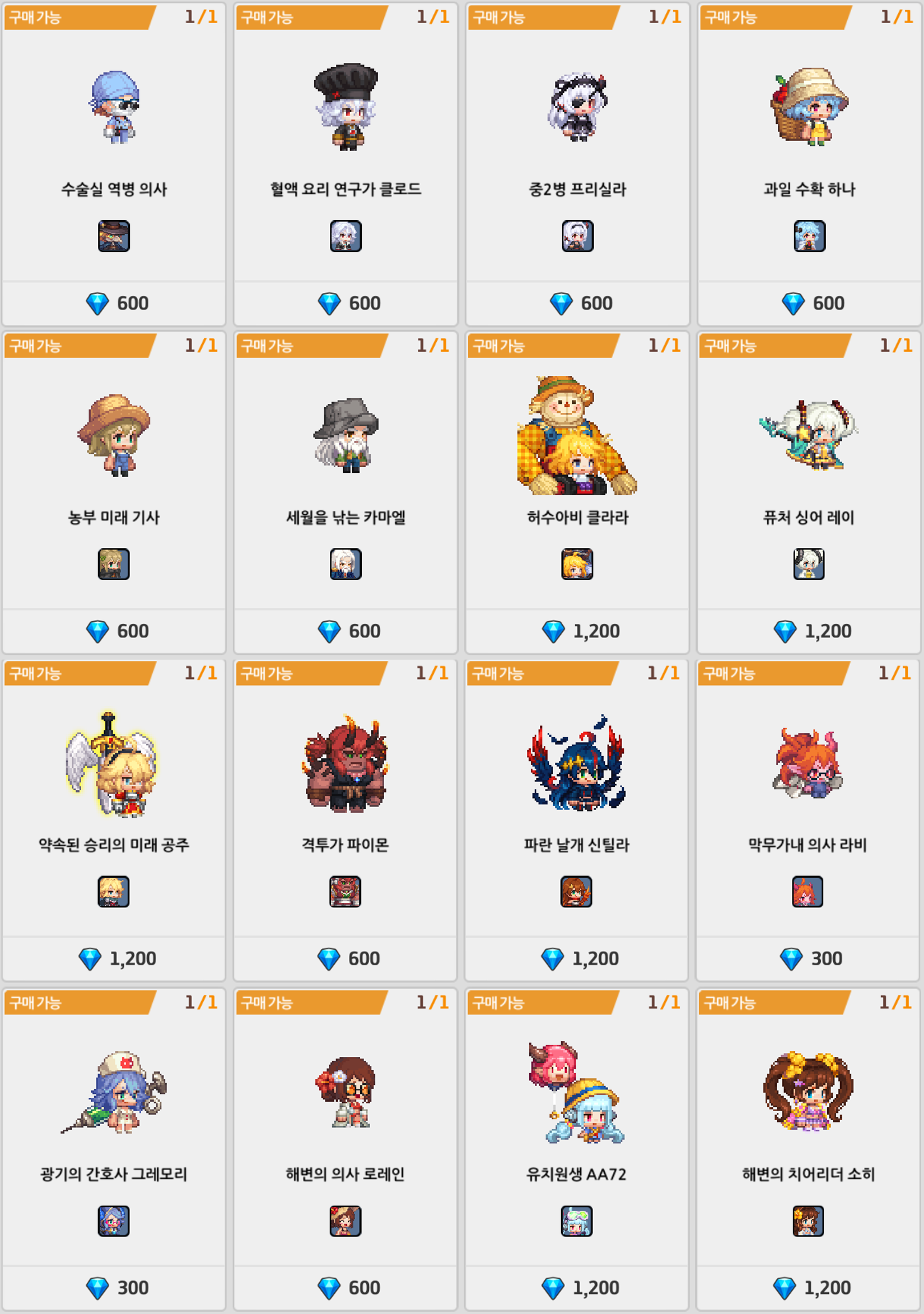
Task: Select the 파란 날개 신틸라 costume sprite
Action: 576,762
